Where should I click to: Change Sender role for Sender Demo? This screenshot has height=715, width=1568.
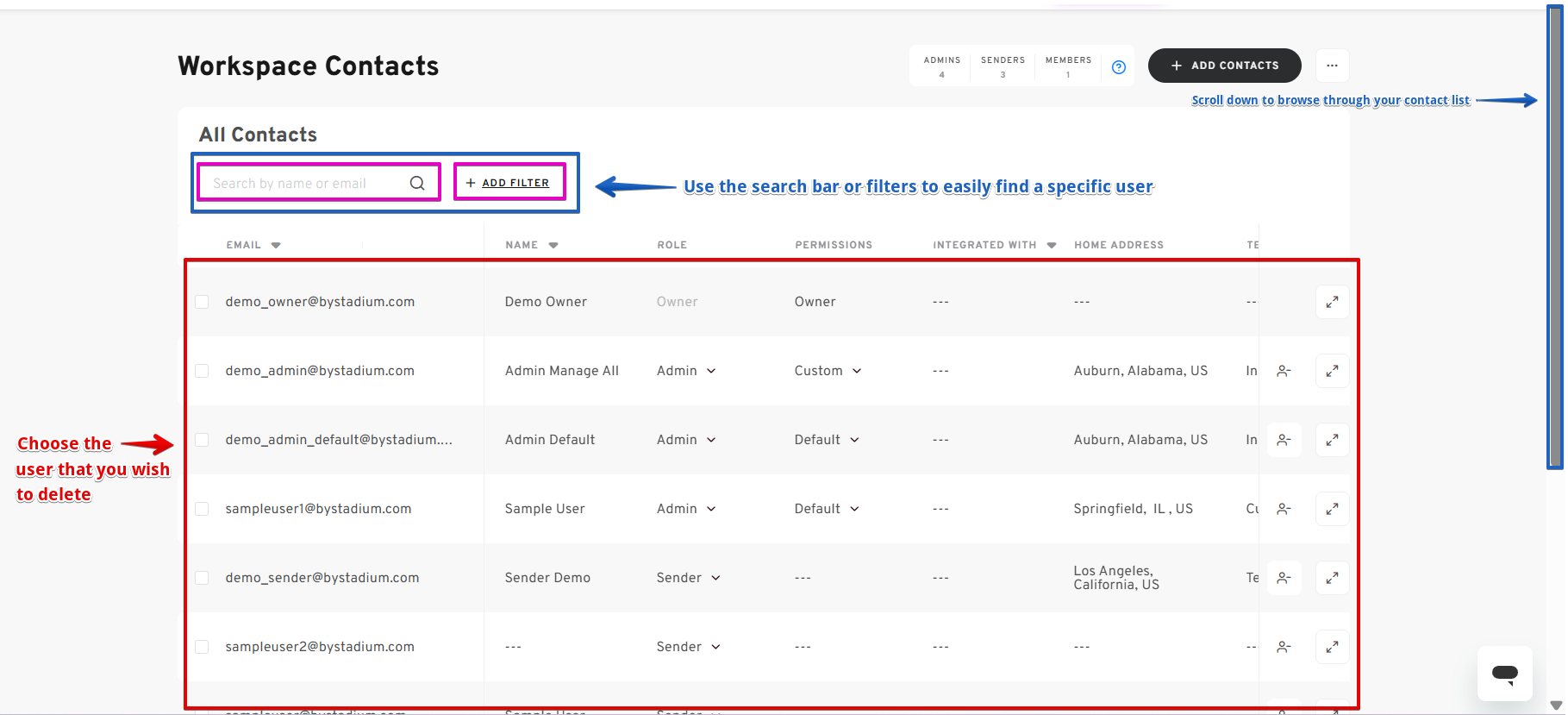click(x=688, y=578)
